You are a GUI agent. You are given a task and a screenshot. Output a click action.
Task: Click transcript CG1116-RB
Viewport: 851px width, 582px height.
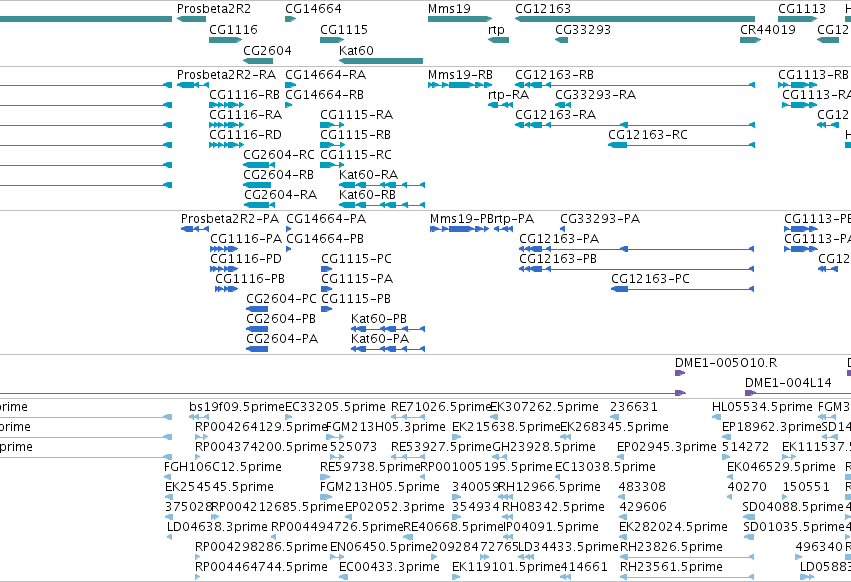pos(244,95)
